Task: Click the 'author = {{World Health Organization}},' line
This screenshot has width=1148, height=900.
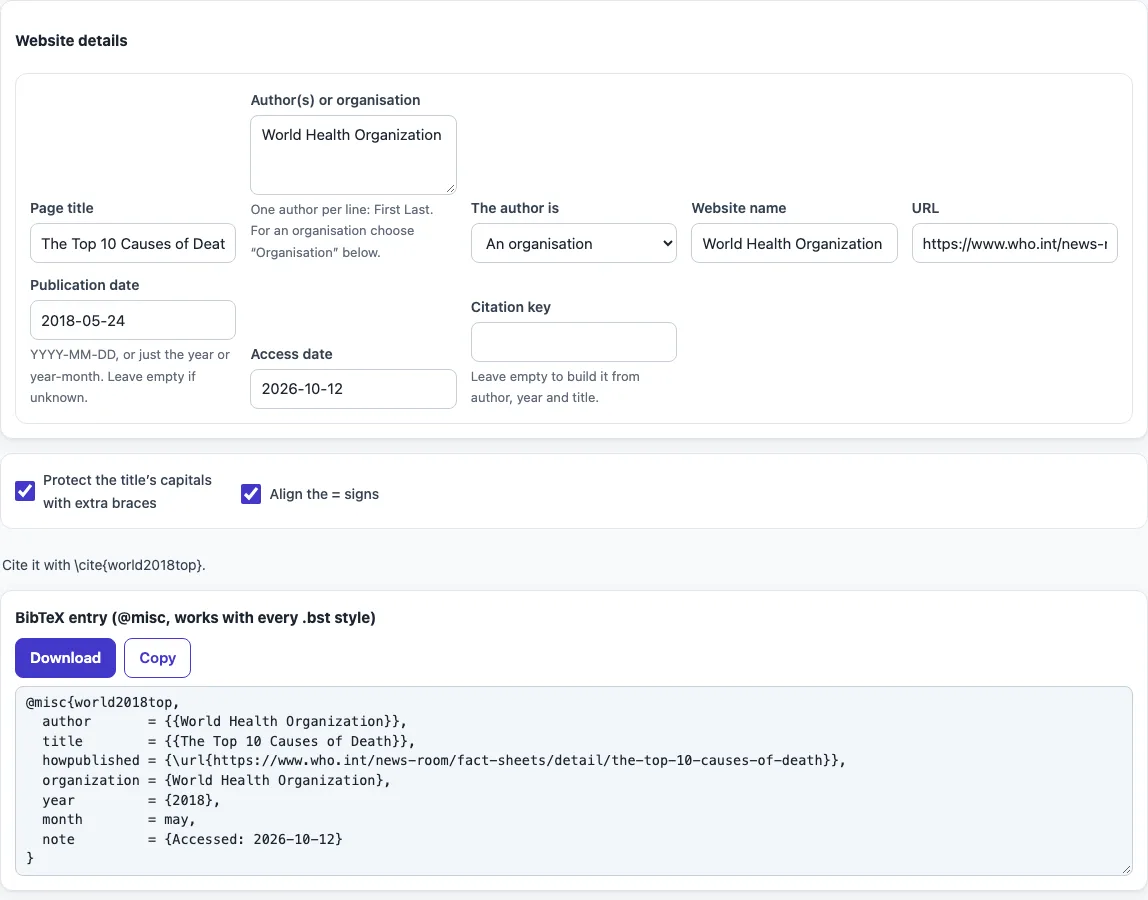Action: pos(224,722)
